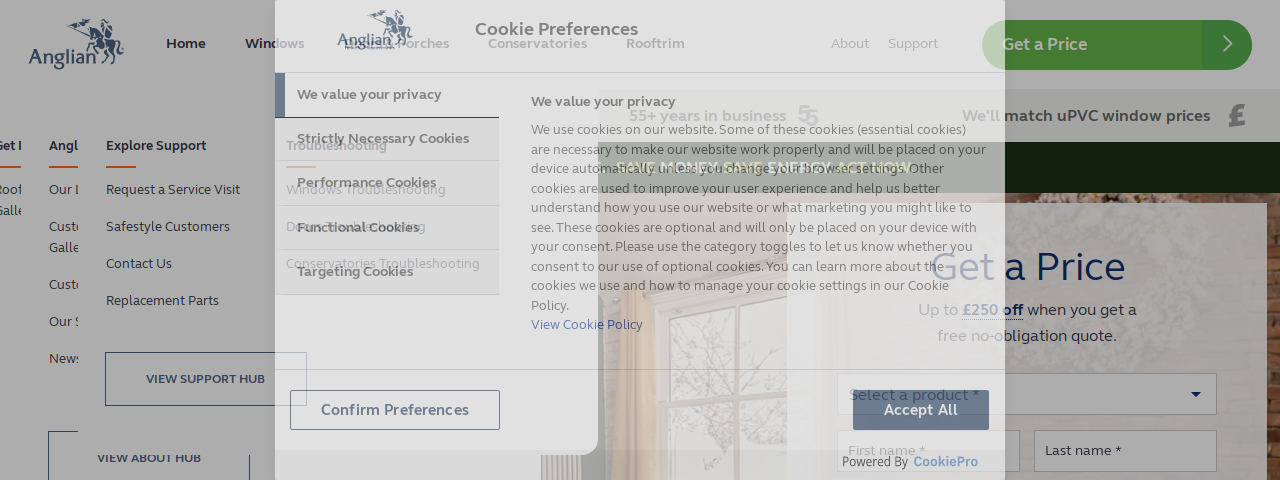The height and width of the screenshot is (480, 1280).
Task: Open the Targeting Cookies tab
Action: tap(387, 271)
